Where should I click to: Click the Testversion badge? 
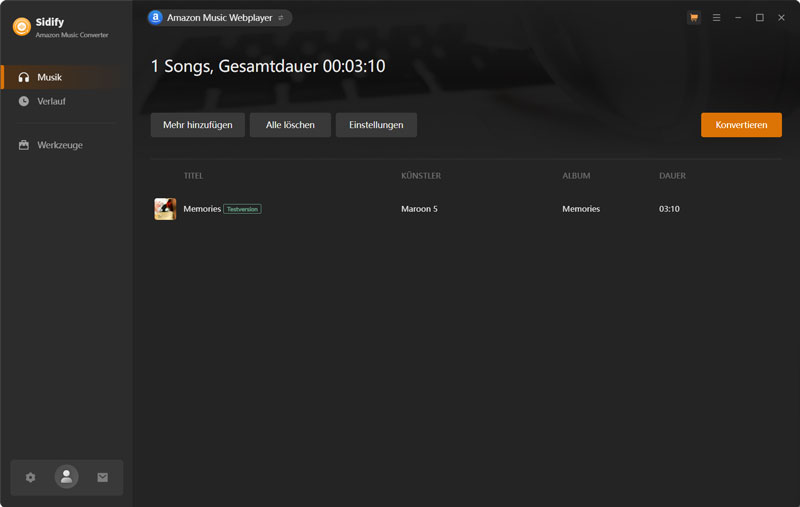tap(242, 209)
